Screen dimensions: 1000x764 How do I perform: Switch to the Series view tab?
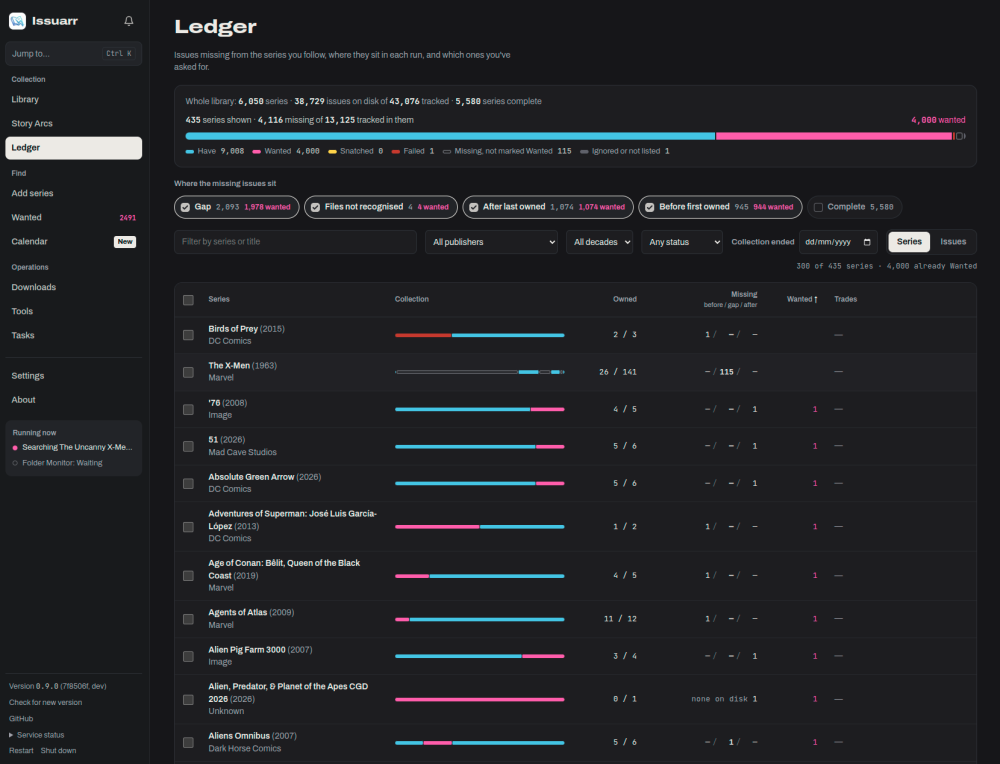909,242
